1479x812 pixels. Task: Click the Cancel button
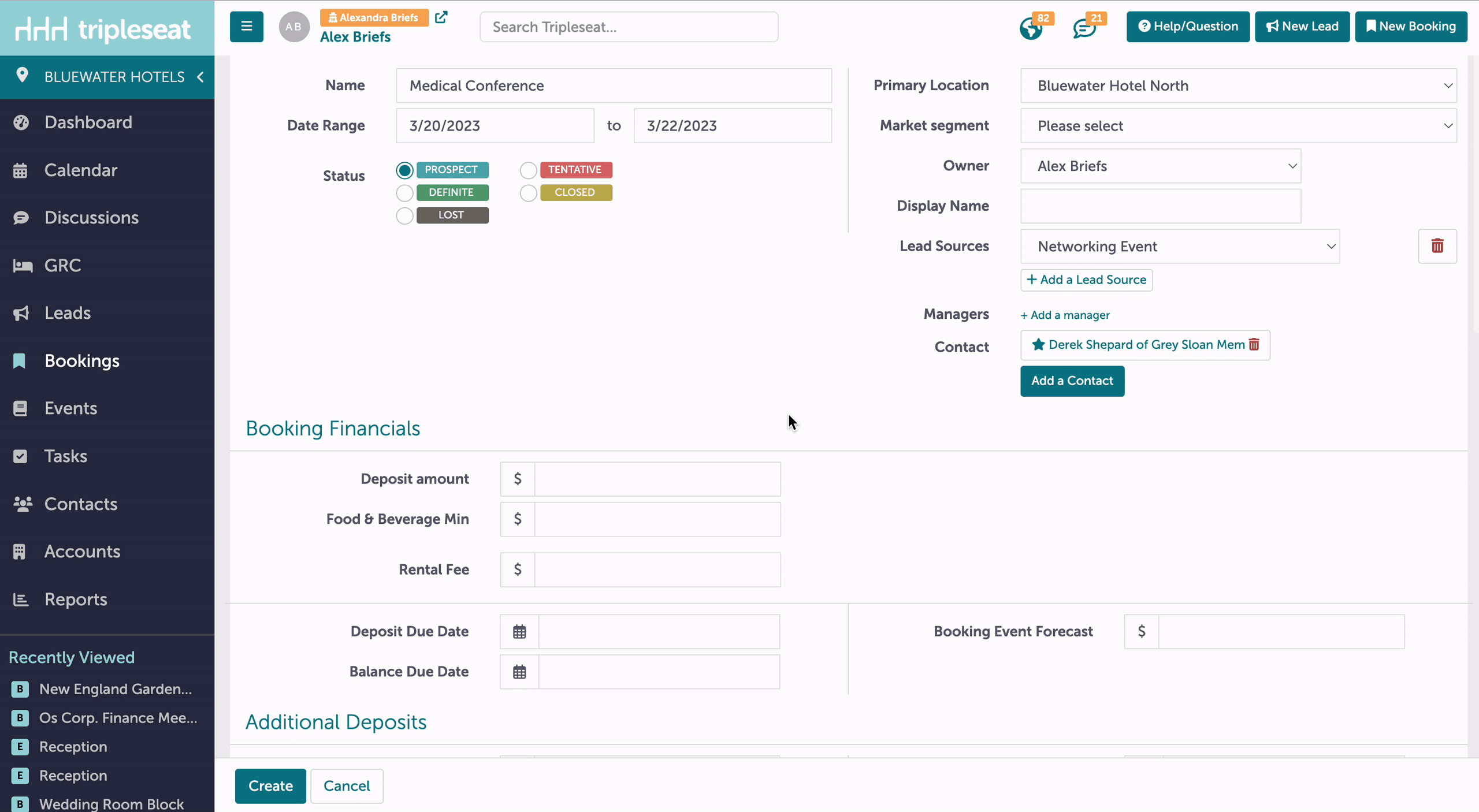[x=347, y=786]
